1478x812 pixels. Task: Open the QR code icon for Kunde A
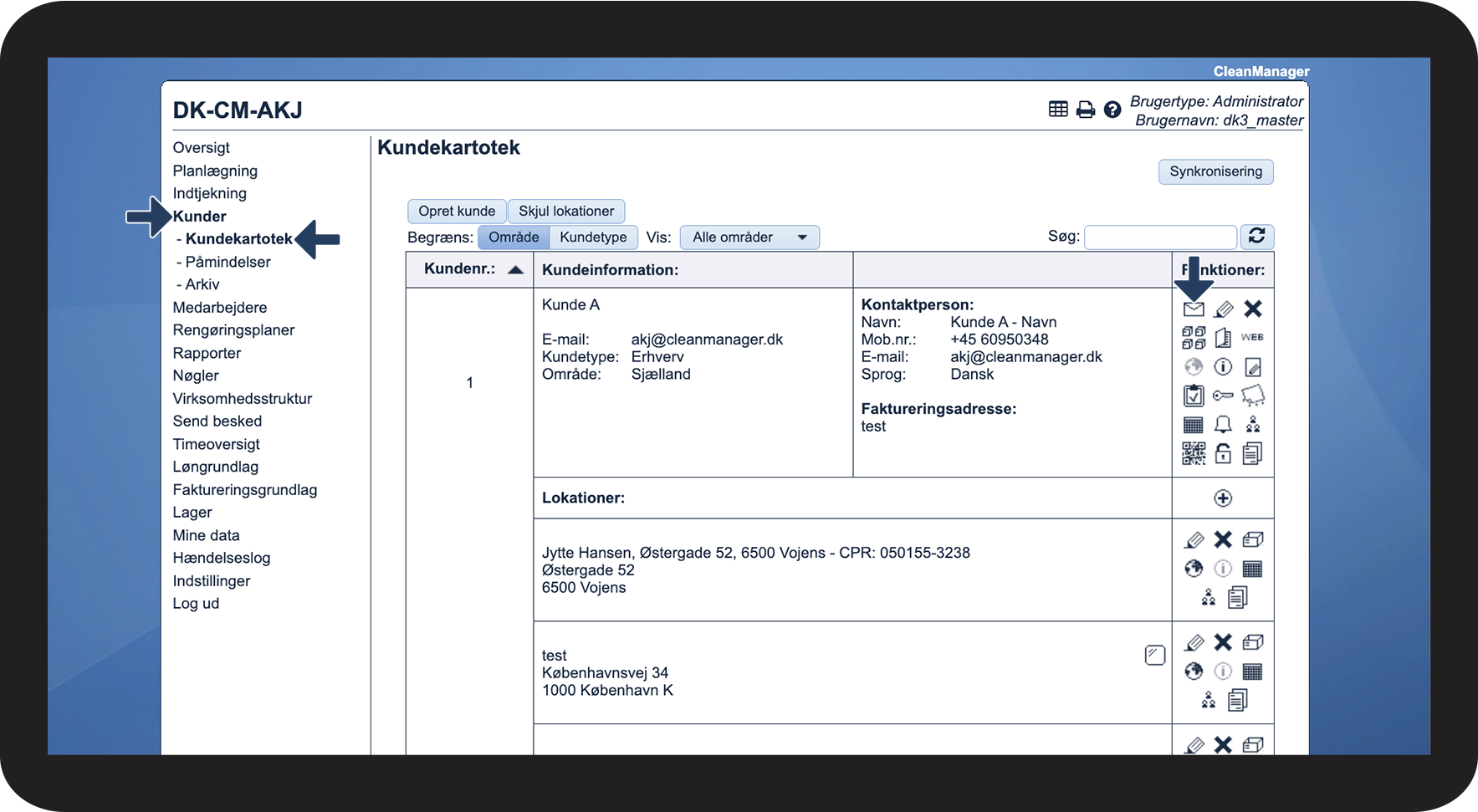tap(1194, 453)
